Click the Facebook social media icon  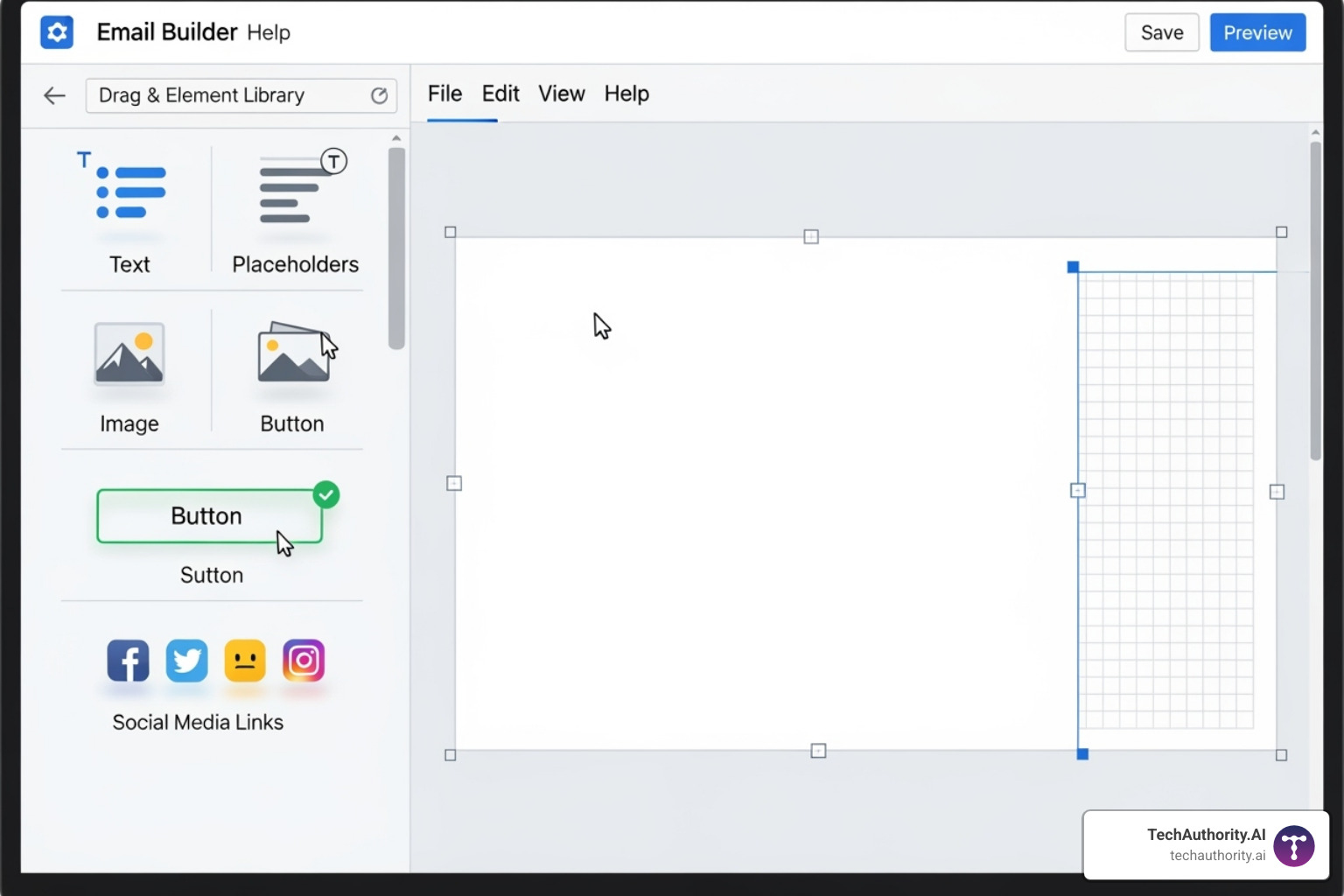point(128,661)
